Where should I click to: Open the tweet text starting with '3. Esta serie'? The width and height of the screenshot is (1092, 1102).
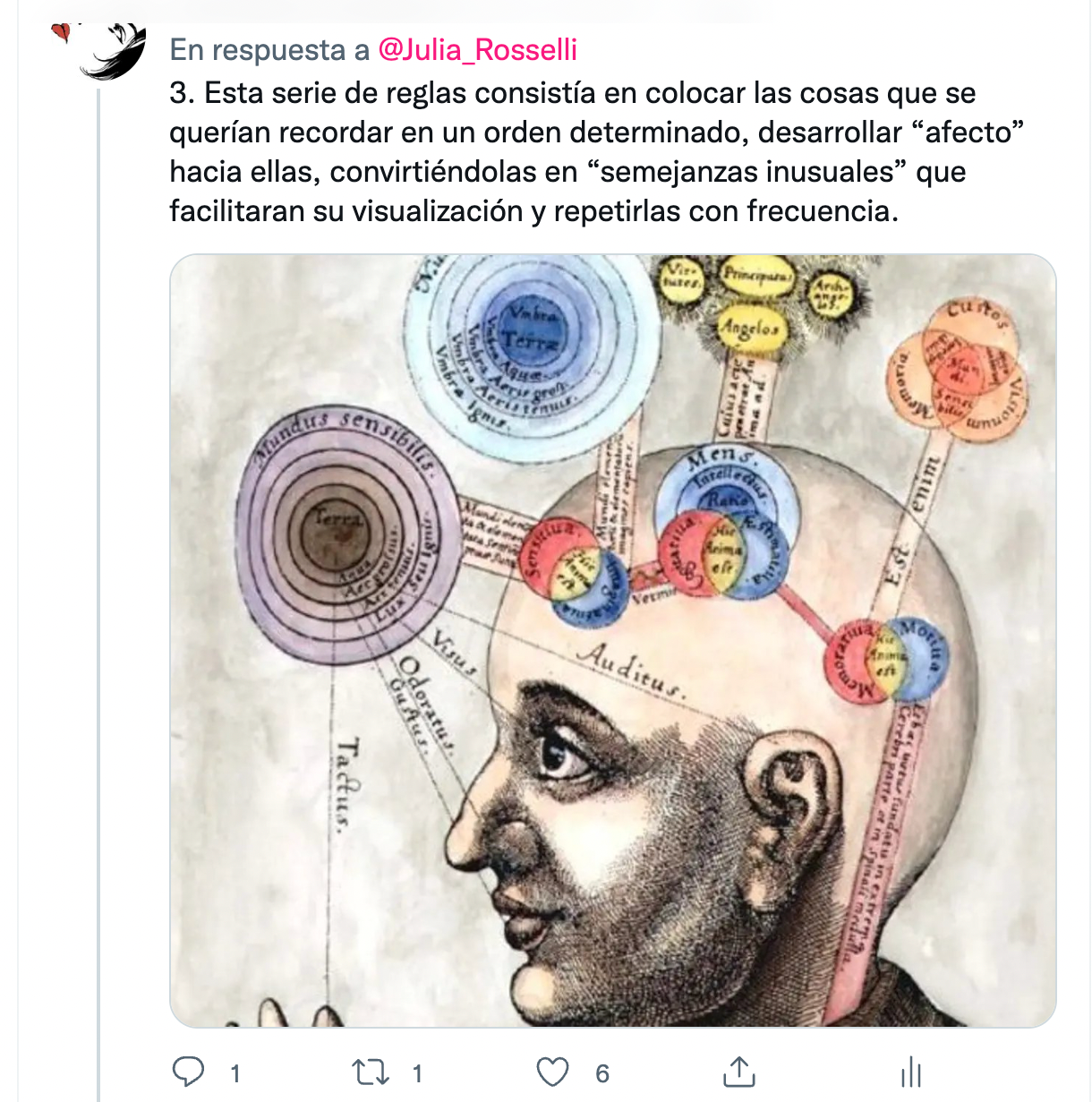point(597,152)
